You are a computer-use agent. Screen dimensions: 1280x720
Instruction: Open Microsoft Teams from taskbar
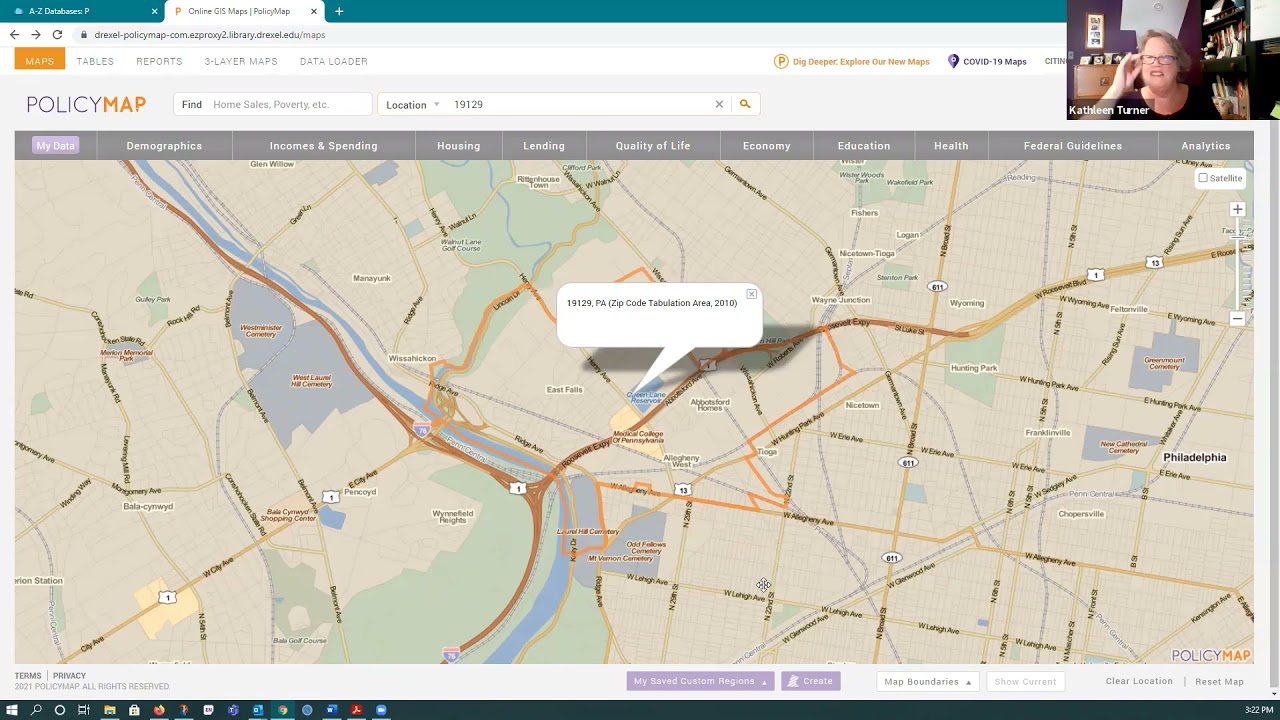(x=233, y=710)
